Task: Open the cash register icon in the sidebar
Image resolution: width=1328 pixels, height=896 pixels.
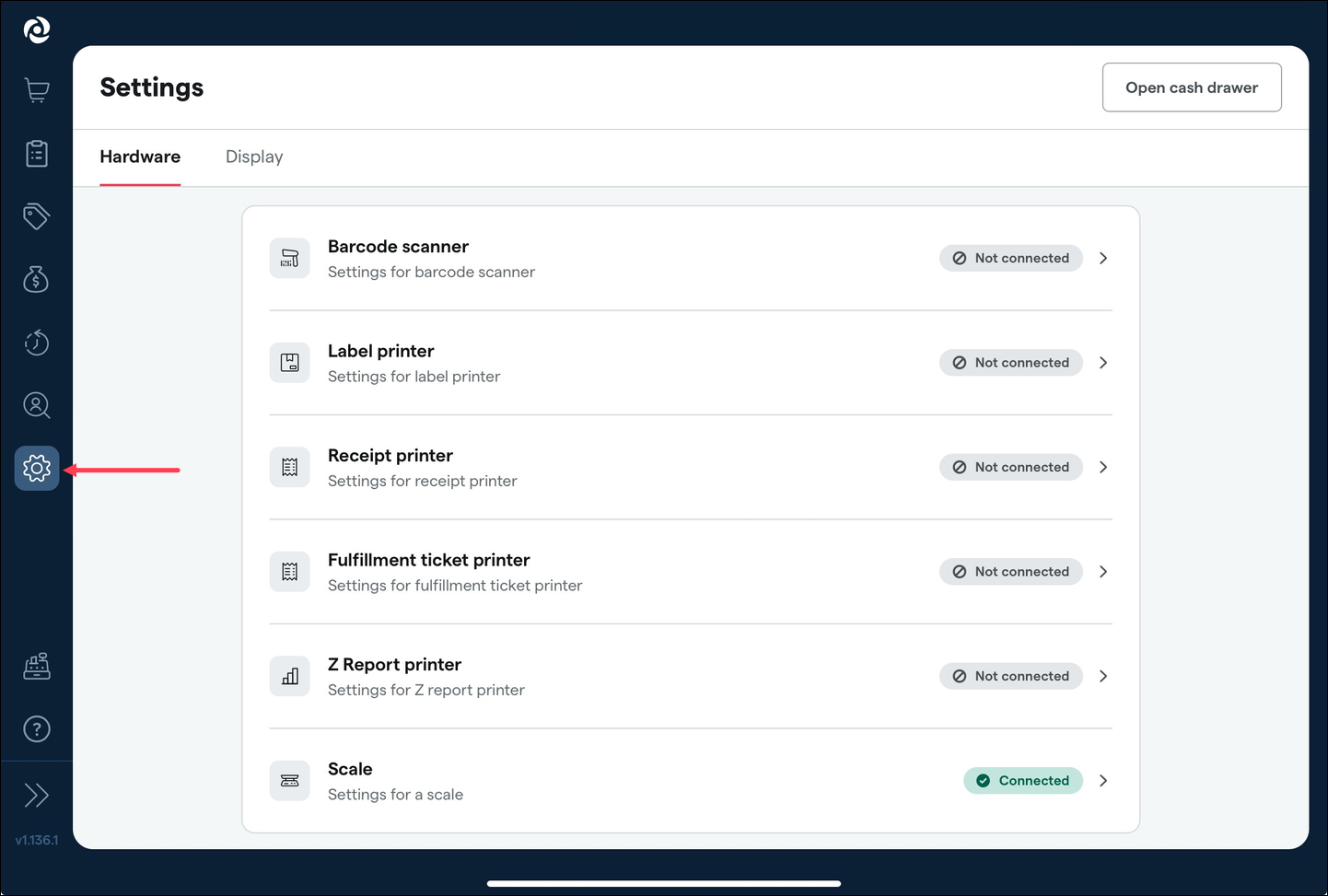Action: (37, 666)
